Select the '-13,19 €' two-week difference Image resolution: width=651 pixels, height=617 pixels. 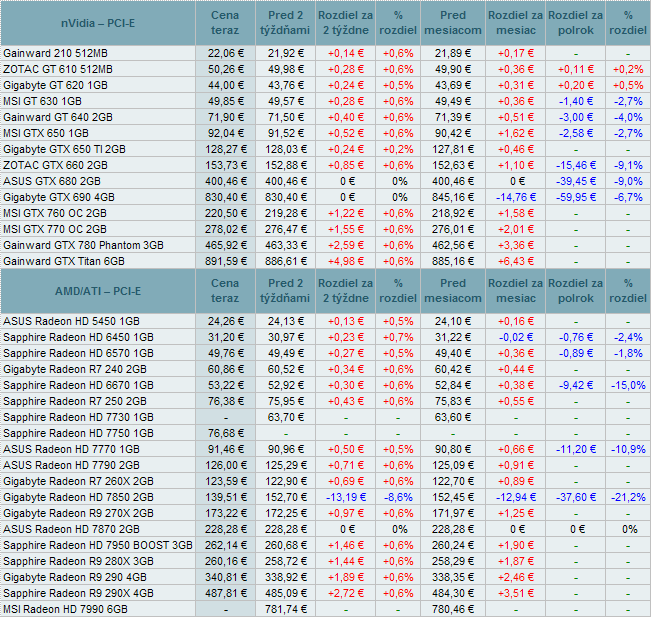pyautogui.click(x=345, y=497)
